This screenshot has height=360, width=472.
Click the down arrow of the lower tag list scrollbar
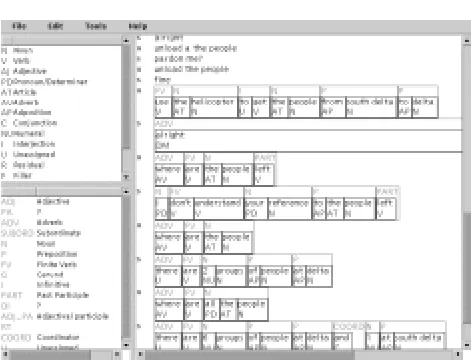(x=126, y=345)
